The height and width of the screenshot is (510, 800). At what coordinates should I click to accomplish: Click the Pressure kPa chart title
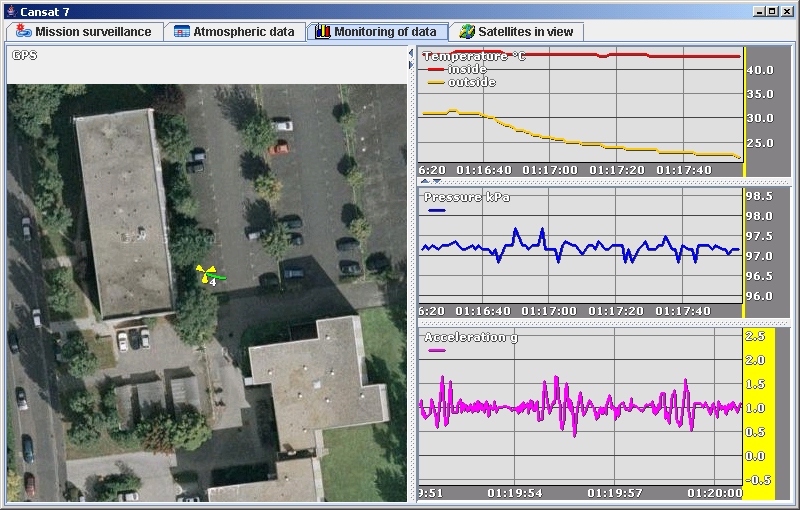pos(467,197)
